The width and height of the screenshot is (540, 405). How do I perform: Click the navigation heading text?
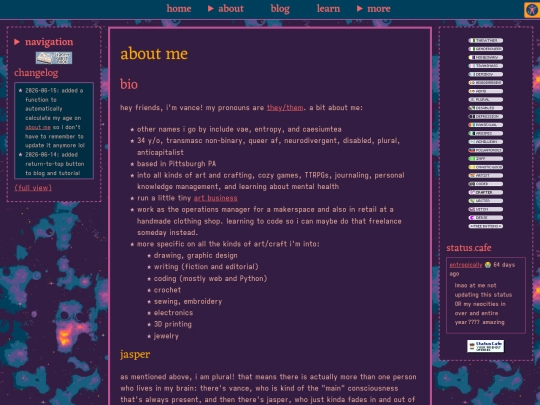(49, 42)
